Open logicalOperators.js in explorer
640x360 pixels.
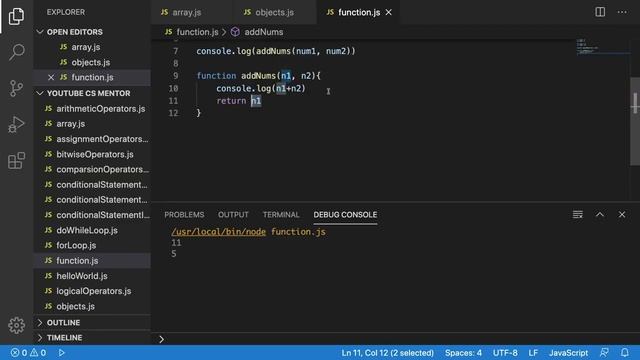(x=92, y=291)
